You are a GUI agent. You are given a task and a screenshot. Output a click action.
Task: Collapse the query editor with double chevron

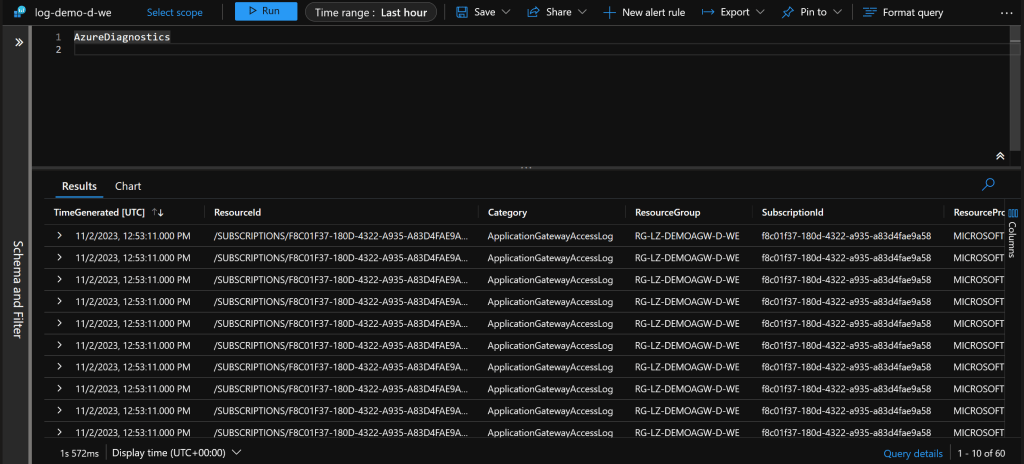point(999,156)
